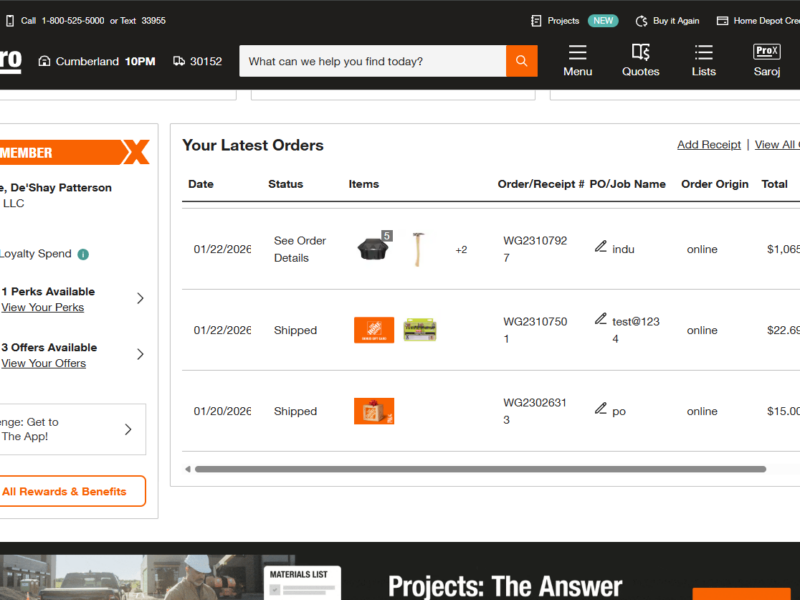The height and width of the screenshot is (600, 800).
Task: Click the Loyalty Spend info icon
Action: pyautogui.click(x=83, y=254)
